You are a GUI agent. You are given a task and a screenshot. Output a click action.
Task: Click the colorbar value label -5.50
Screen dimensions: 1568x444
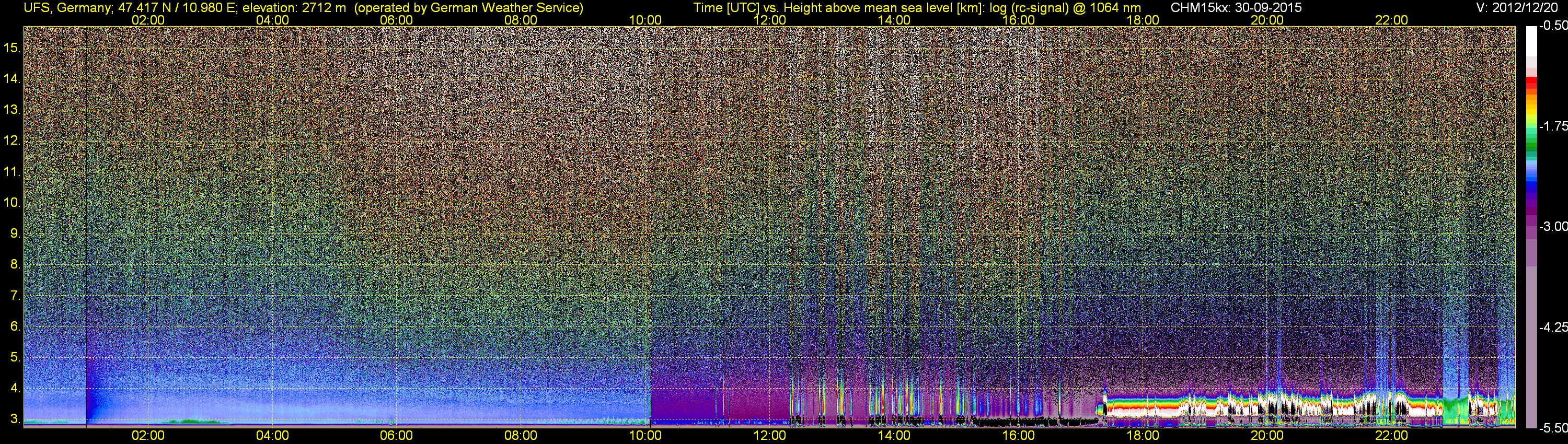point(1553,428)
